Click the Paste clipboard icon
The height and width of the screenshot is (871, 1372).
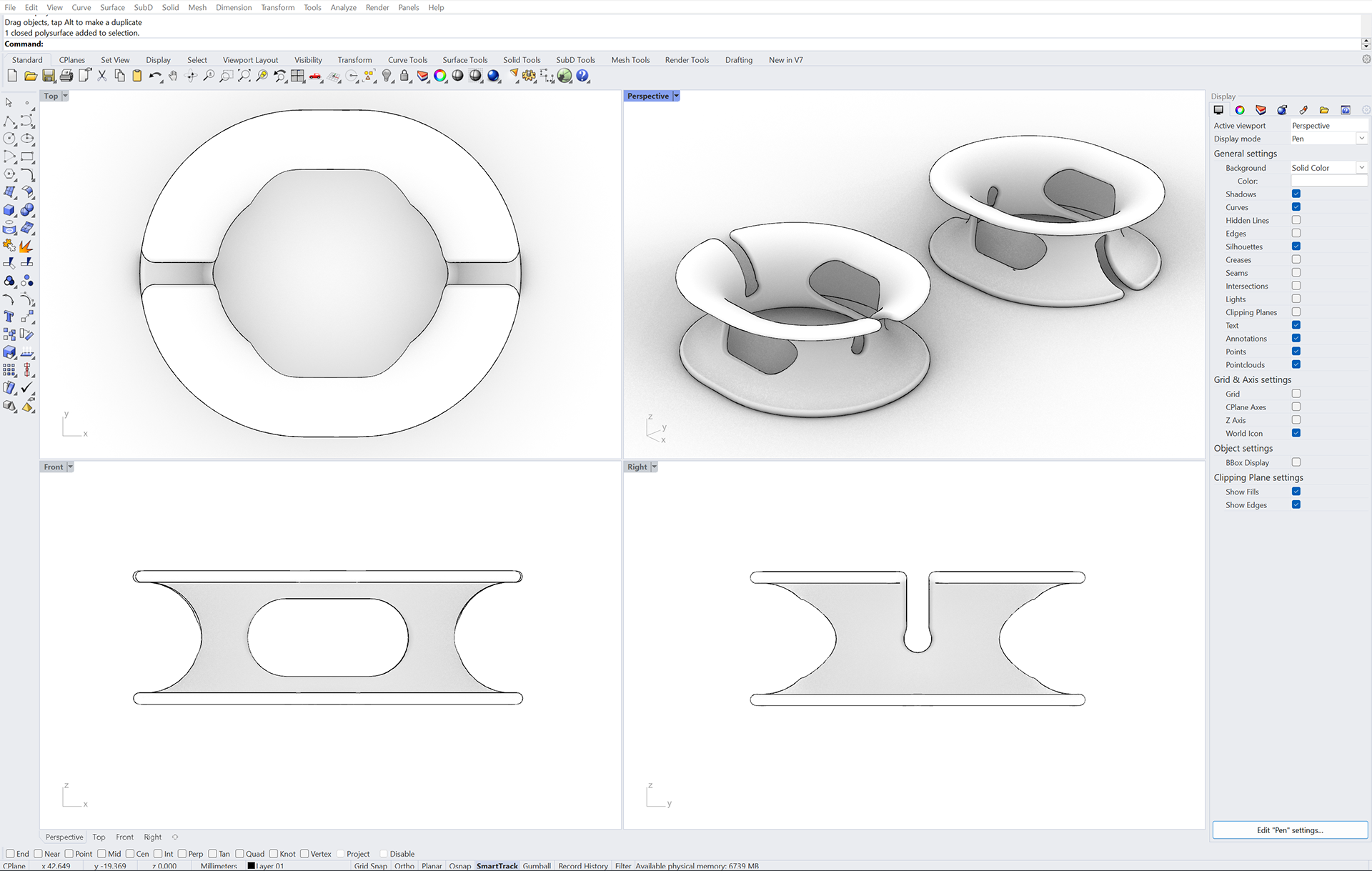(137, 76)
